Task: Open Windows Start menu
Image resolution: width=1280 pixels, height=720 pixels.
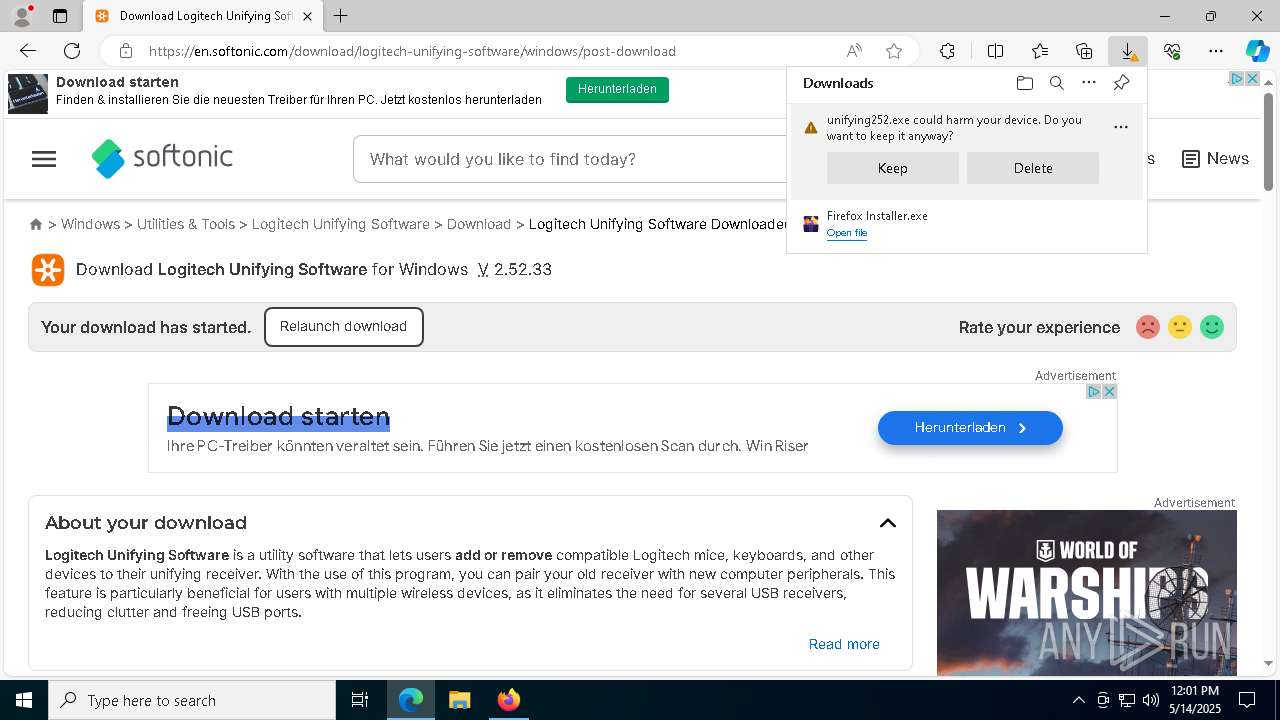Action: tap(24, 700)
